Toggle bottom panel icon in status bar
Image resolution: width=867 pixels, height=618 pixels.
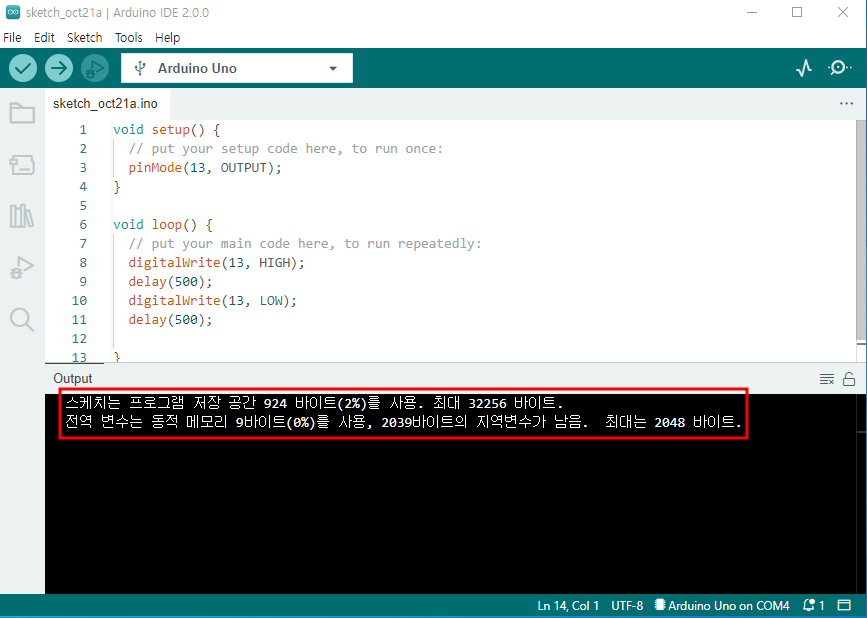[x=844, y=605]
